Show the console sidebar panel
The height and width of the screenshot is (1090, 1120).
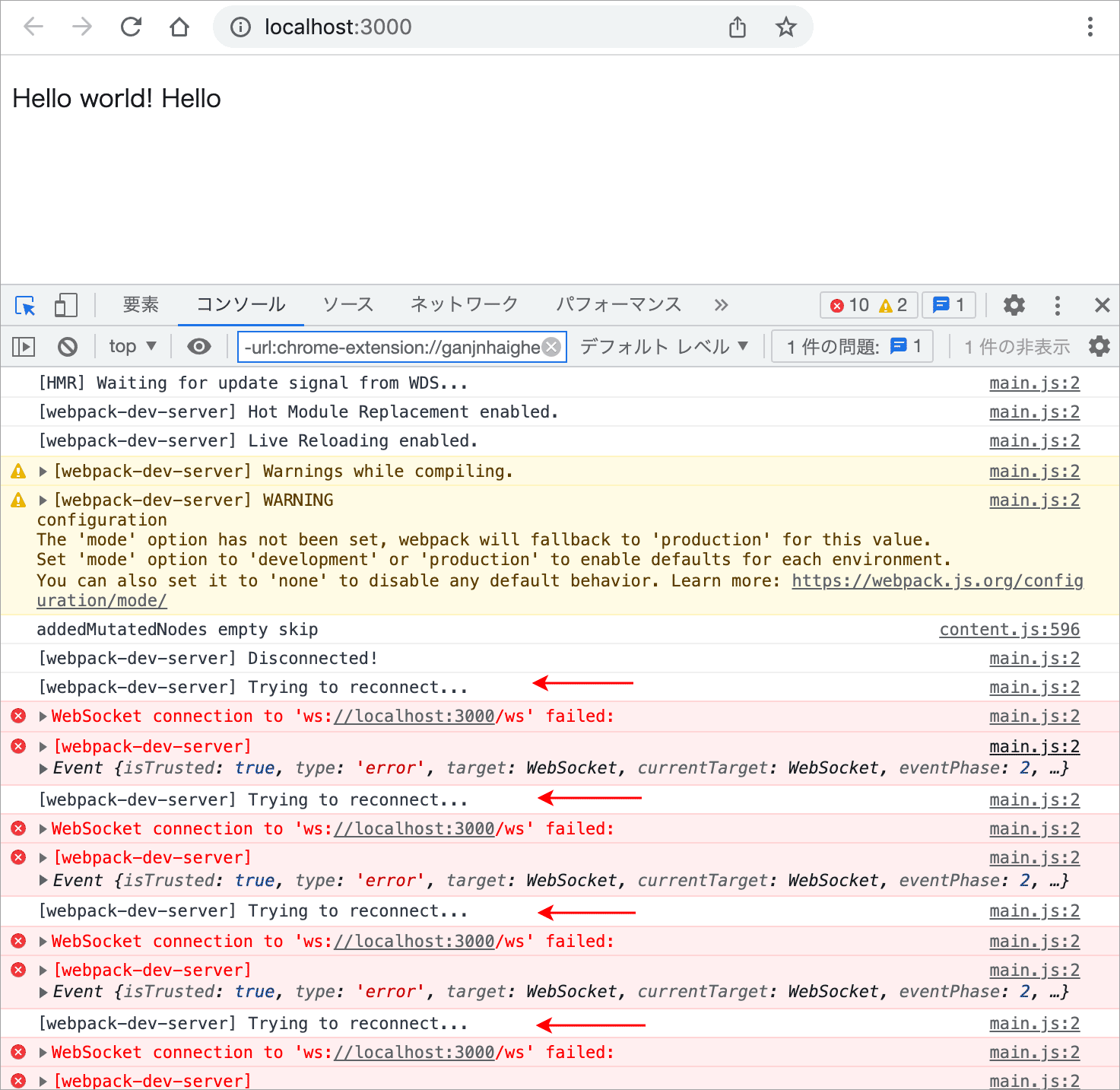[x=24, y=347]
